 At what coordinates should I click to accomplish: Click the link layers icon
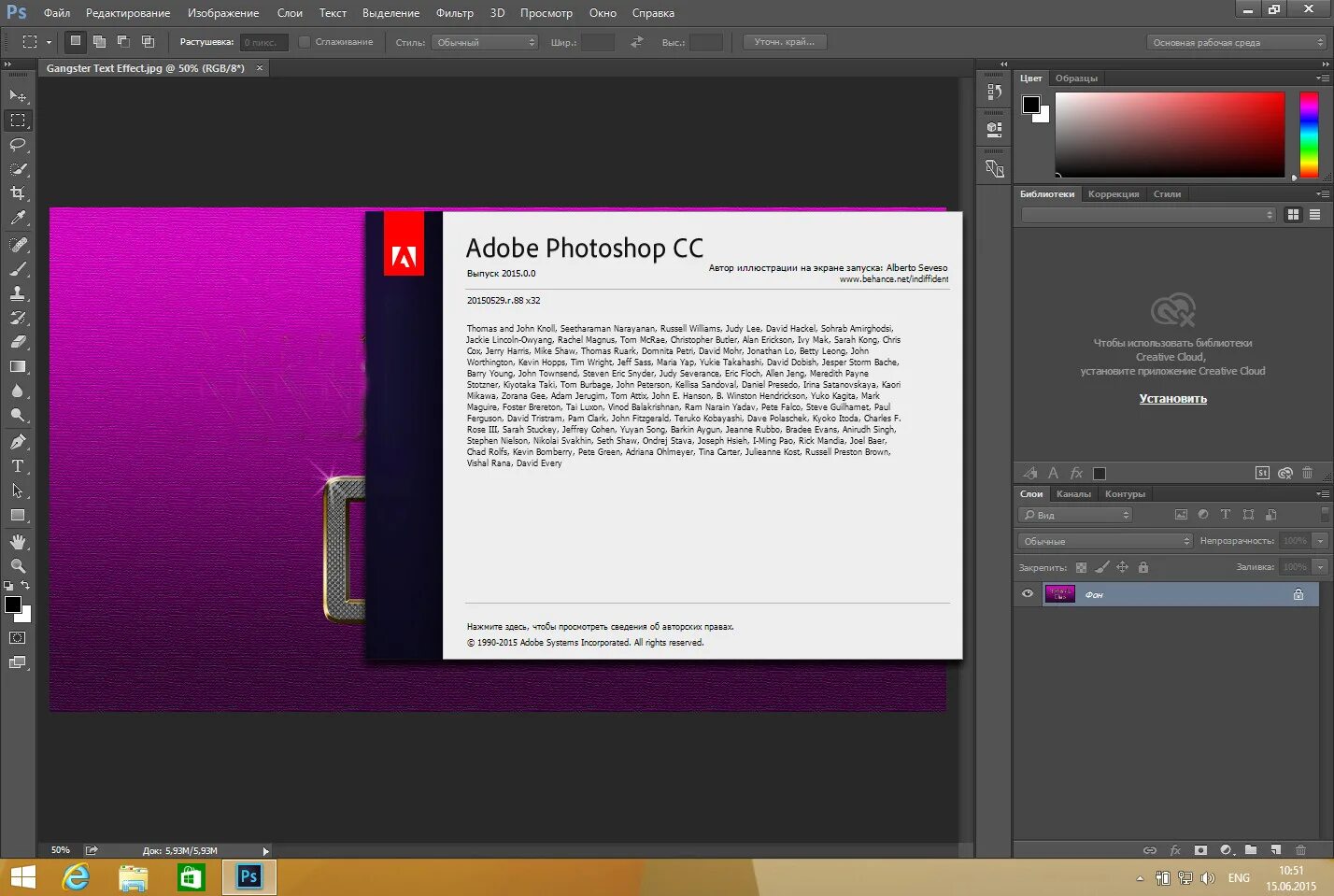tap(1150, 850)
